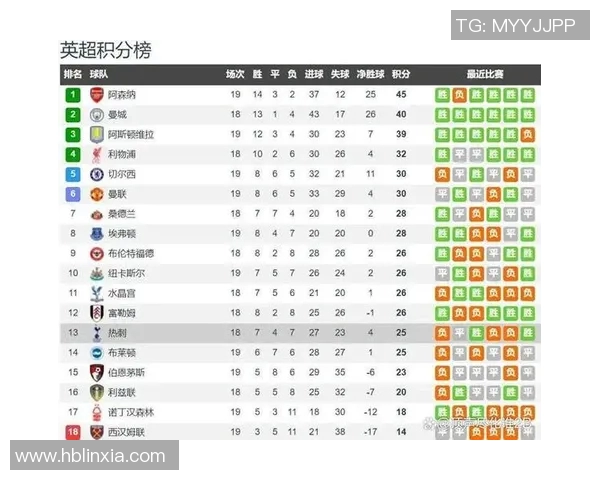Click the West Ham crest in the last row
Image resolution: width=600 pixels, height=480 pixels.
[97, 431]
